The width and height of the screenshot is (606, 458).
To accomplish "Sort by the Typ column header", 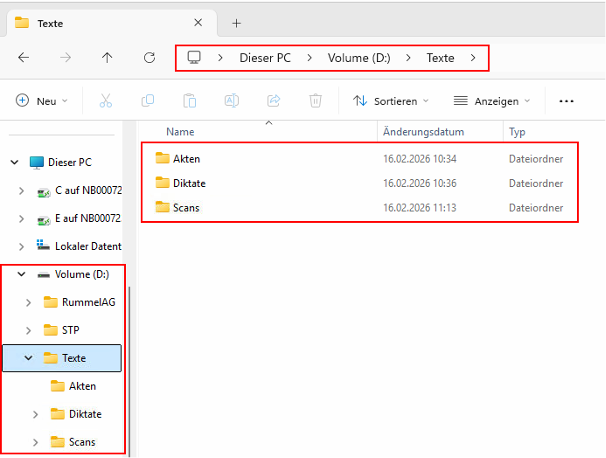I will tap(517, 132).
